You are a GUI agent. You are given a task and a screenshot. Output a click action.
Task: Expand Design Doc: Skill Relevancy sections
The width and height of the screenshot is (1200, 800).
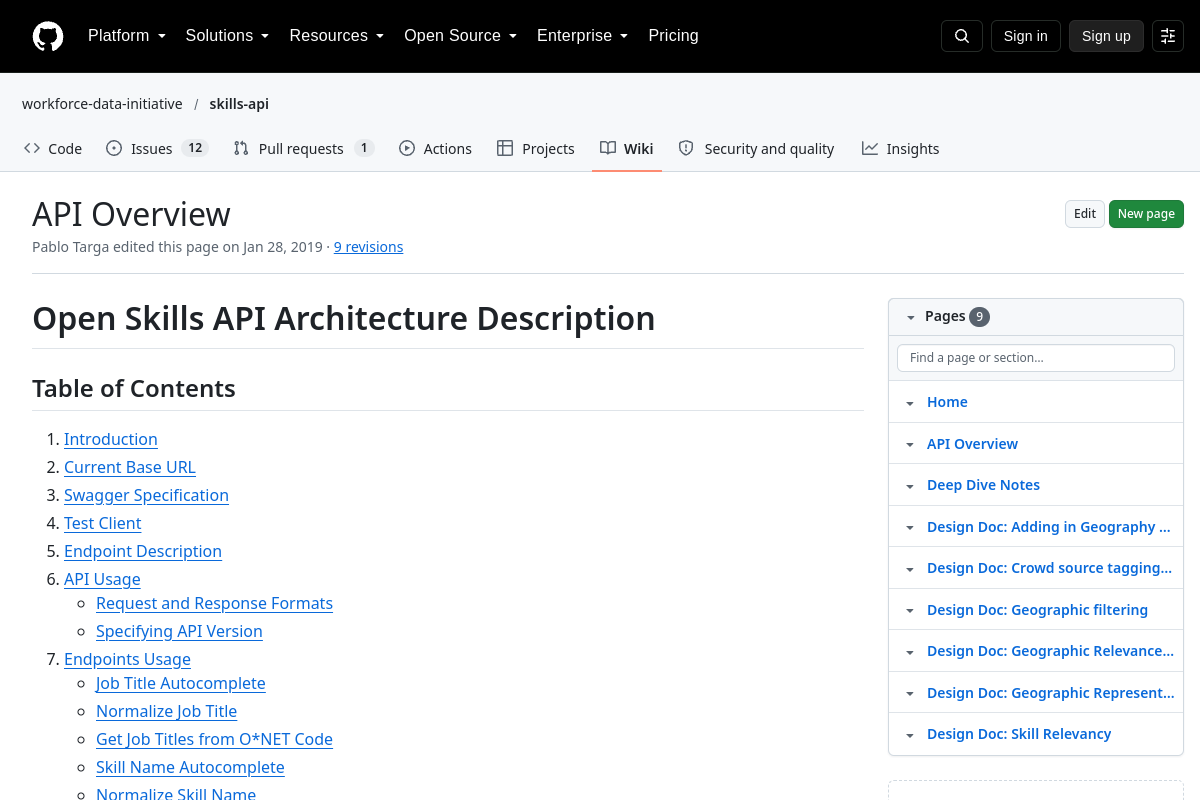pyautogui.click(x=910, y=735)
